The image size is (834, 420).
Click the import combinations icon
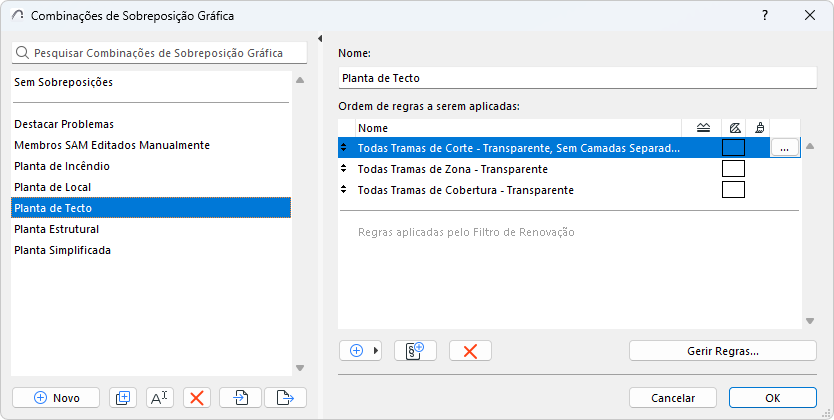[241, 397]
